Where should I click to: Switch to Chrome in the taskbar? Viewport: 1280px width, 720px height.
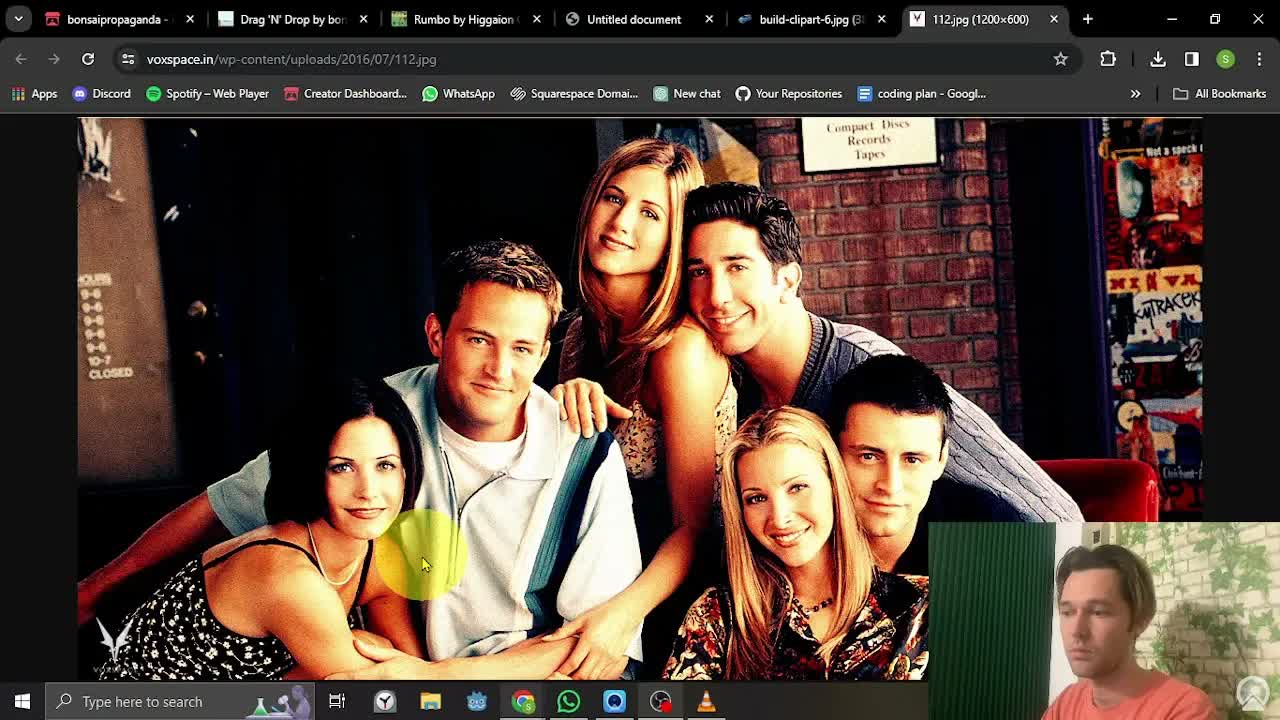coord(523,701)
